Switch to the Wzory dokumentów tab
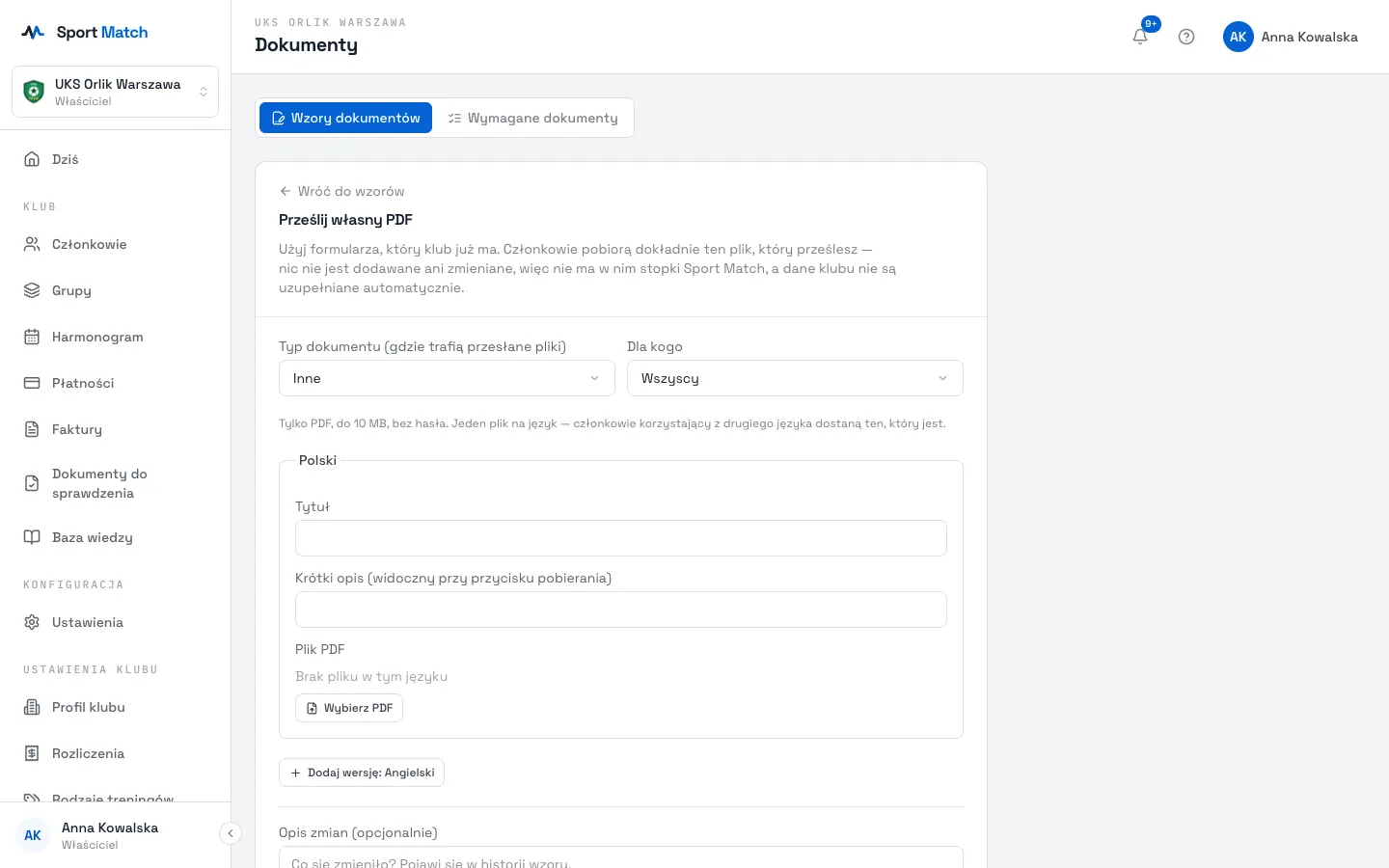The width and height of the screenshot is (1389, 868). pos(345,118)
